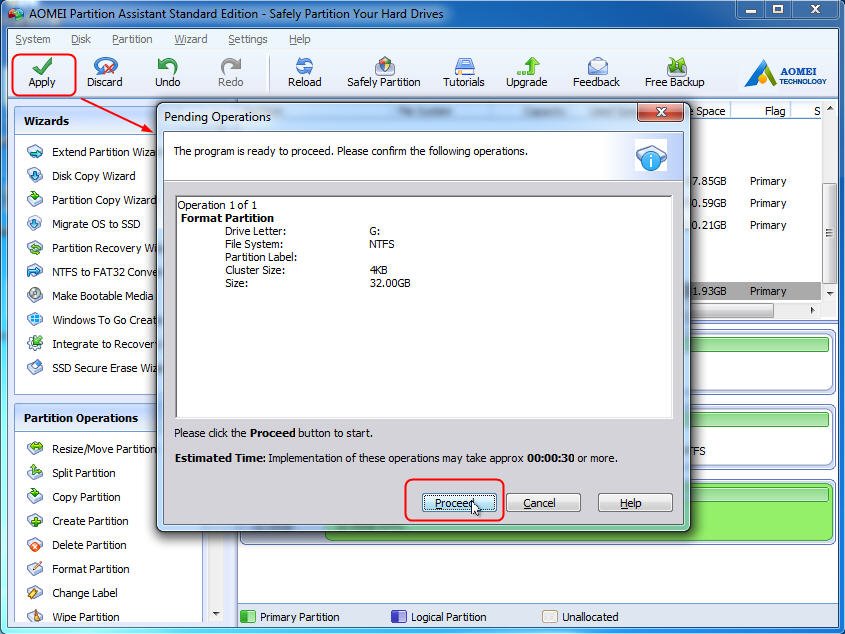The image size is (845, 634).
Task: Open the Settings menu
Action: click(248, 39)
